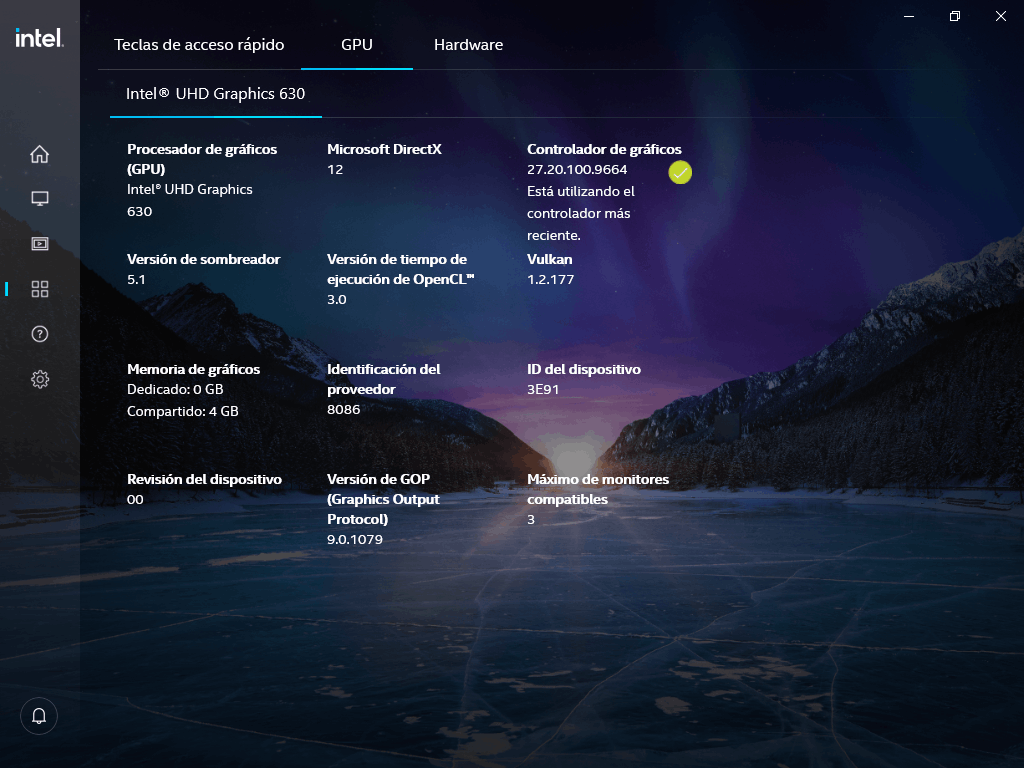Click GOP version 9.0.1079 value
Screen dimensions: 1024x768
355,539
